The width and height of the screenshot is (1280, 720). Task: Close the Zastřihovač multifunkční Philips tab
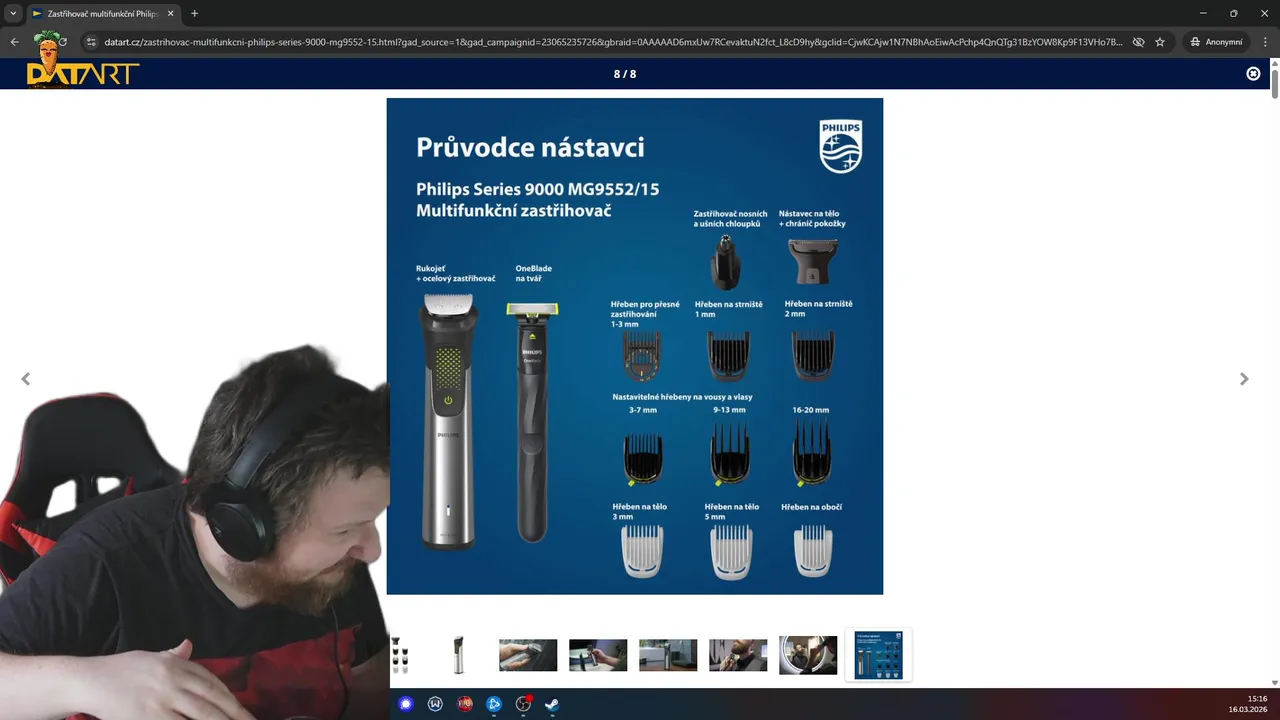(170, 14)
